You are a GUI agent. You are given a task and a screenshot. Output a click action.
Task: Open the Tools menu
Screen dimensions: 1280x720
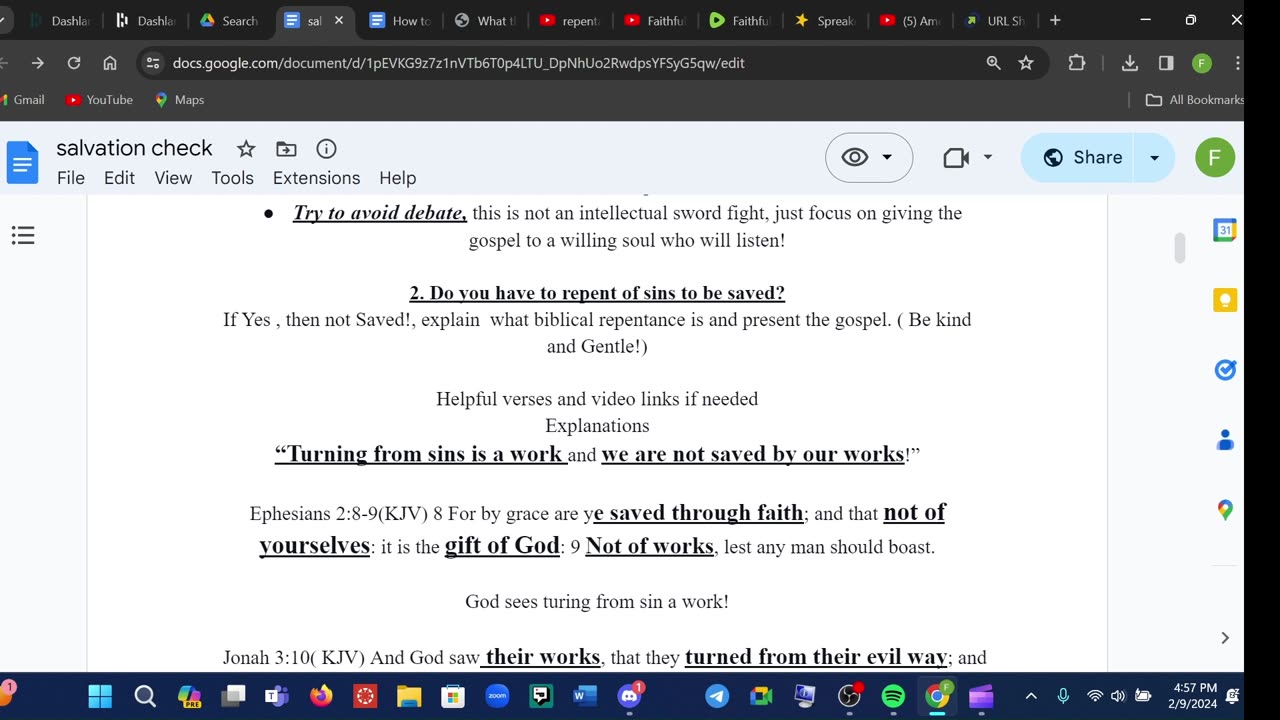coord(232,178)
